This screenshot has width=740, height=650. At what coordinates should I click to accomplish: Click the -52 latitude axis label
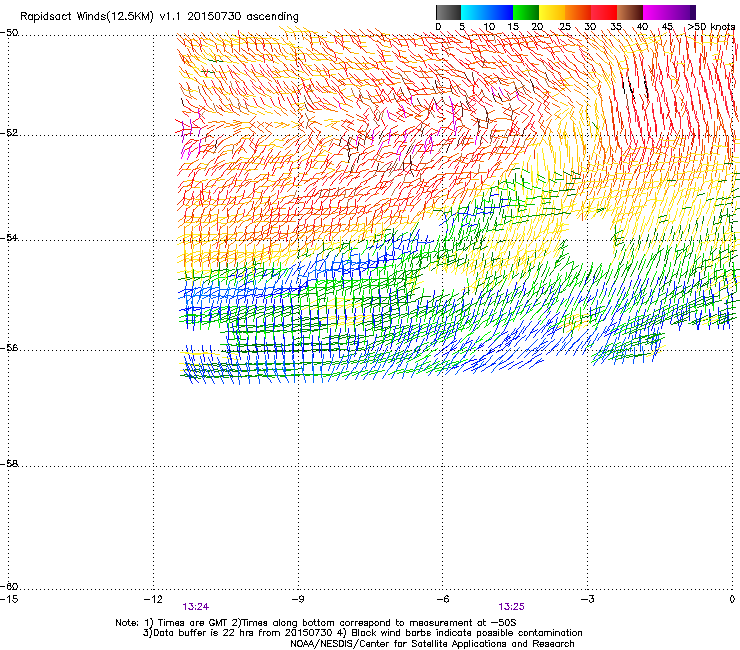click(x=9, y=133)
